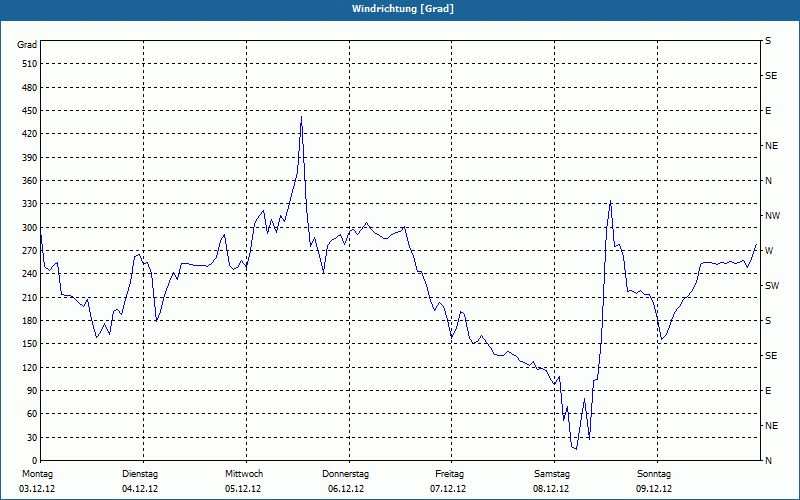The height and width of the screenshot is (500, 800).
Task: Click the date 04.12.12
Action: click(x=140, y=489)
